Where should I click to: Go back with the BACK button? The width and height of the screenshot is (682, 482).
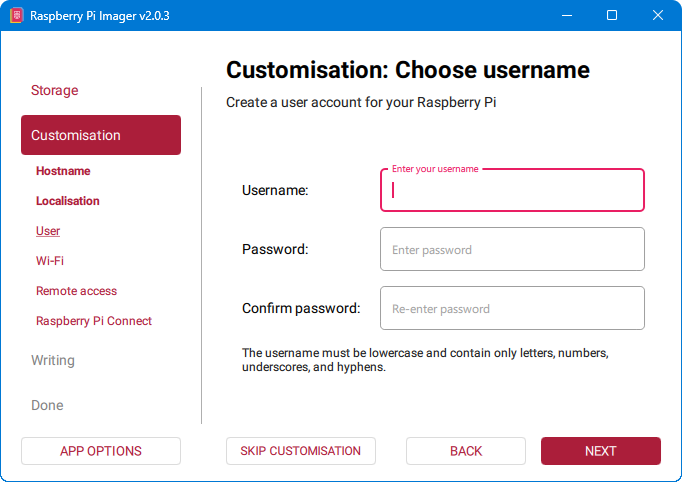click(466, 451)
